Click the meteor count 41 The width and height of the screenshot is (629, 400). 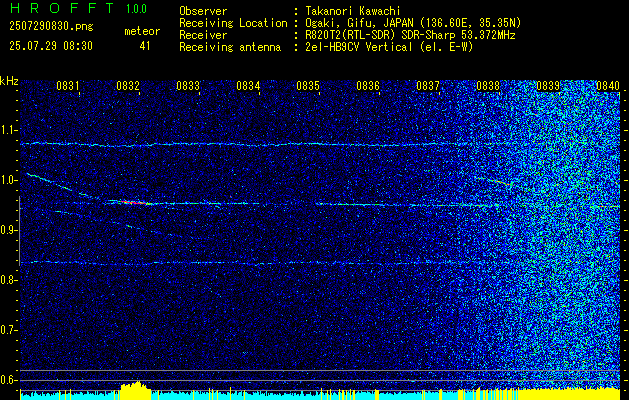point(145,46)
